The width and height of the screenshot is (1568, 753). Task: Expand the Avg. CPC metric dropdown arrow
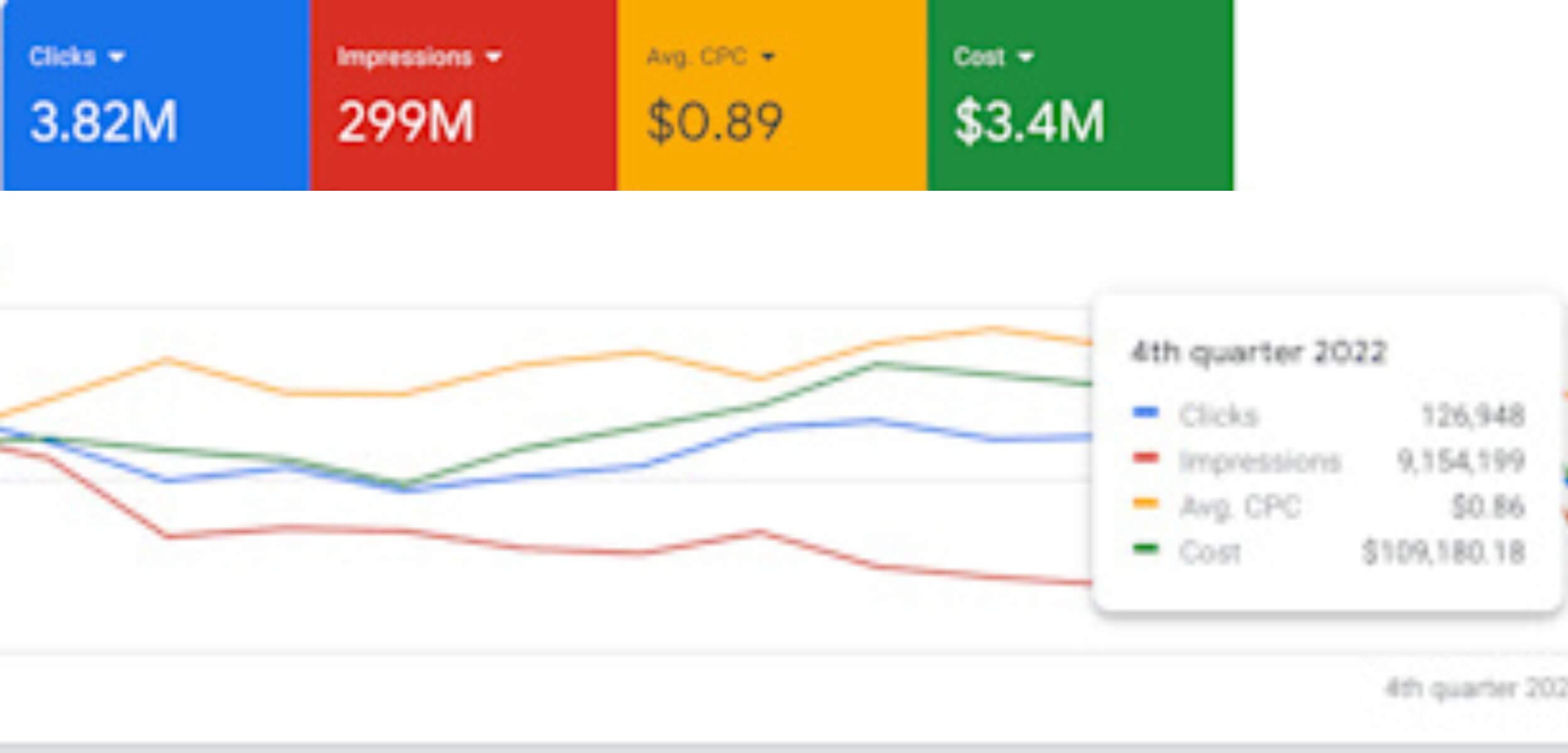point(768,57)
